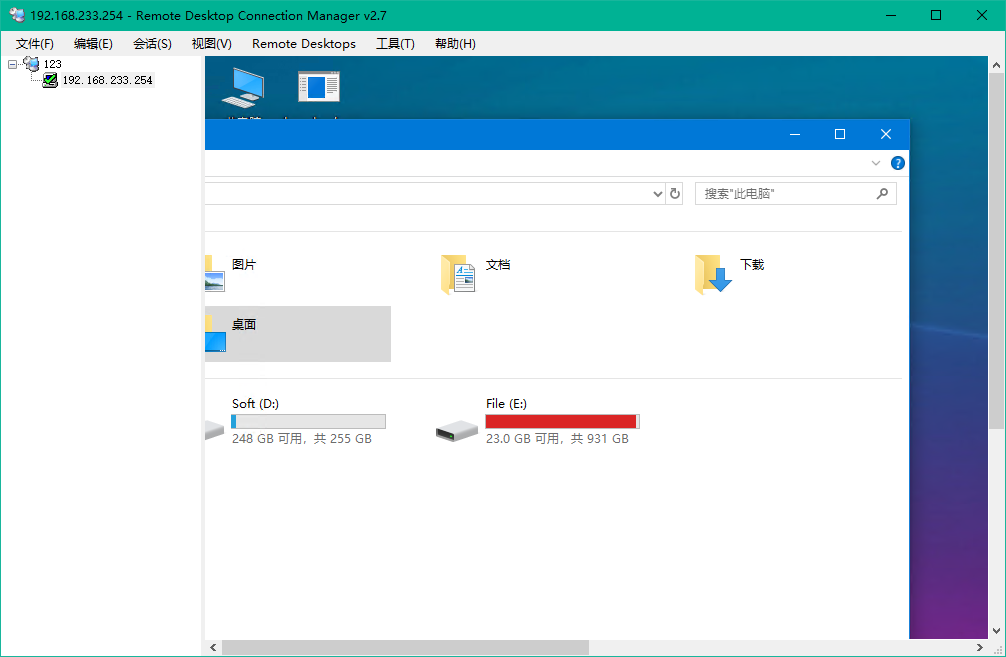Open the 文档 folder icon
The image size is (1006, 657).
click(x=459, y=274)
